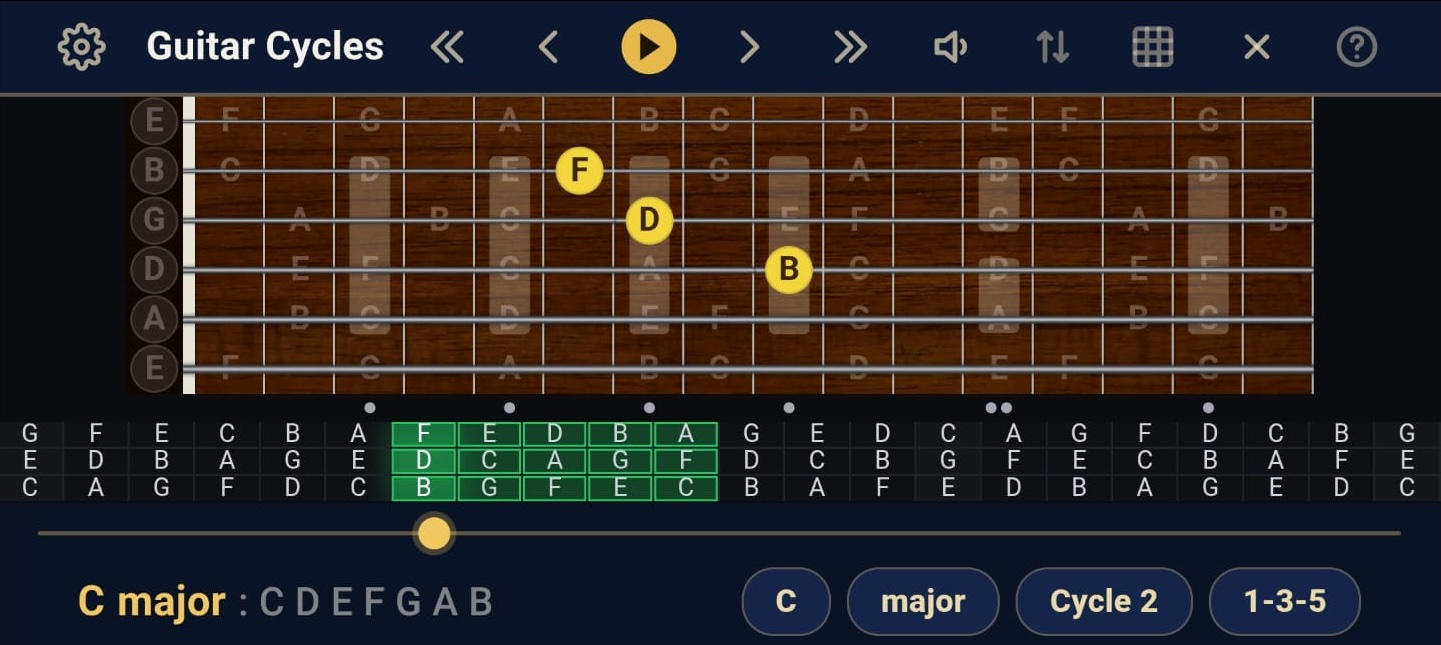Select highlighted chord column F D B
Screen dimensions: 1441x645
click(424, 461)
